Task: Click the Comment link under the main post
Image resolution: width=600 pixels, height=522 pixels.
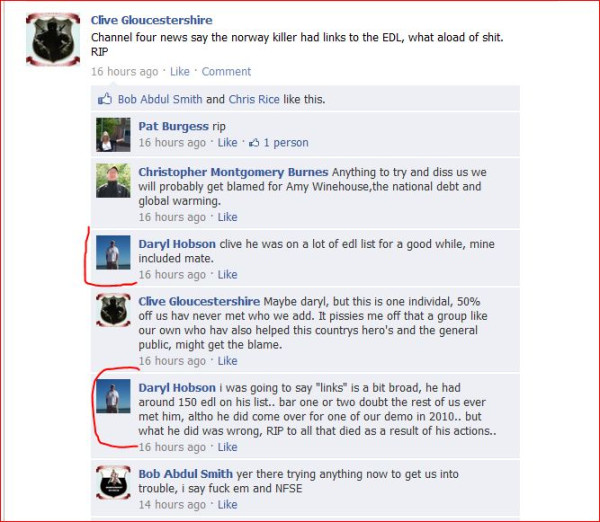Action: point(226,72)
